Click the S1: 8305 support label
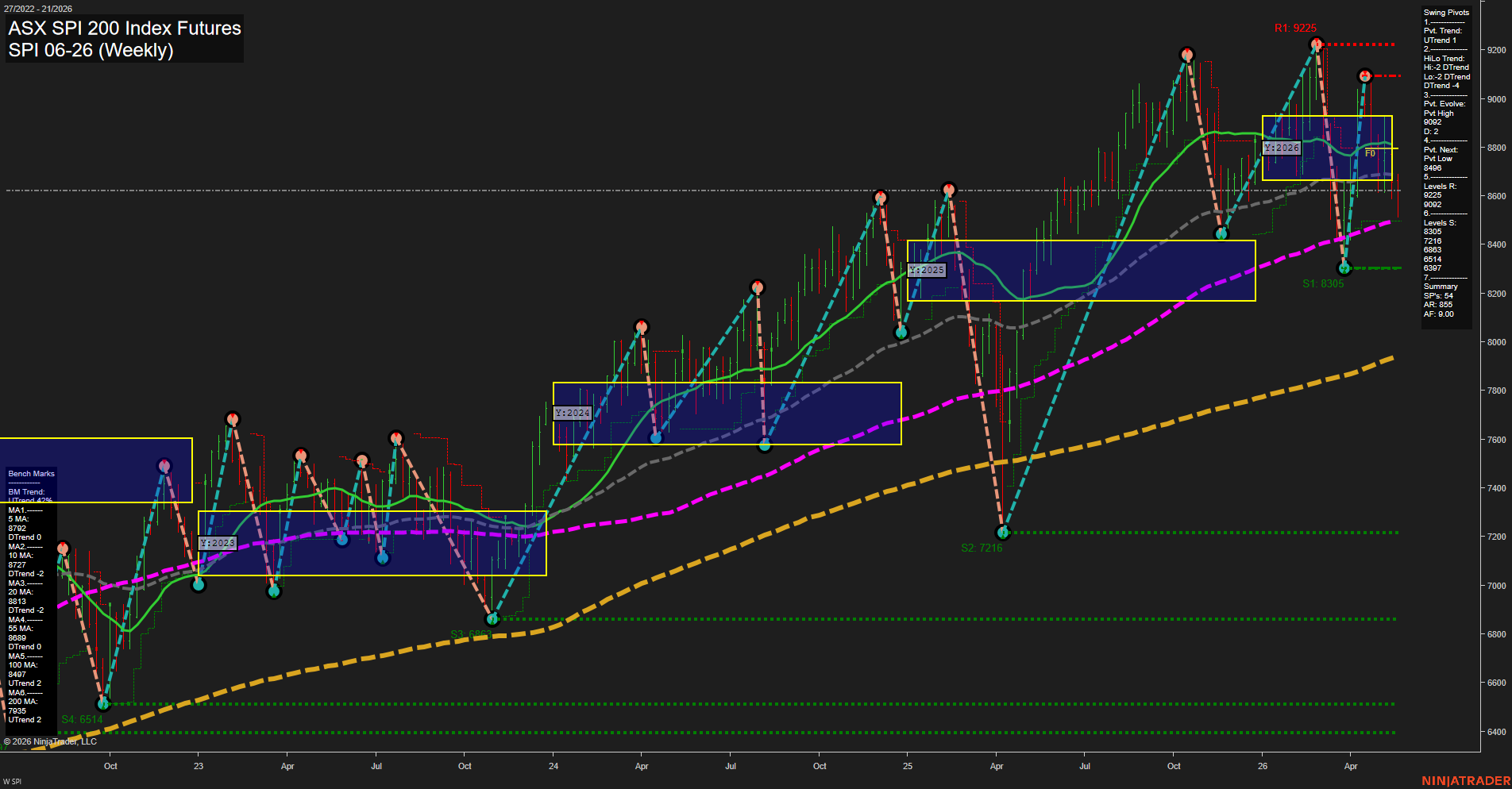Screen dimensions: 1512x789 coord(1323,283)
